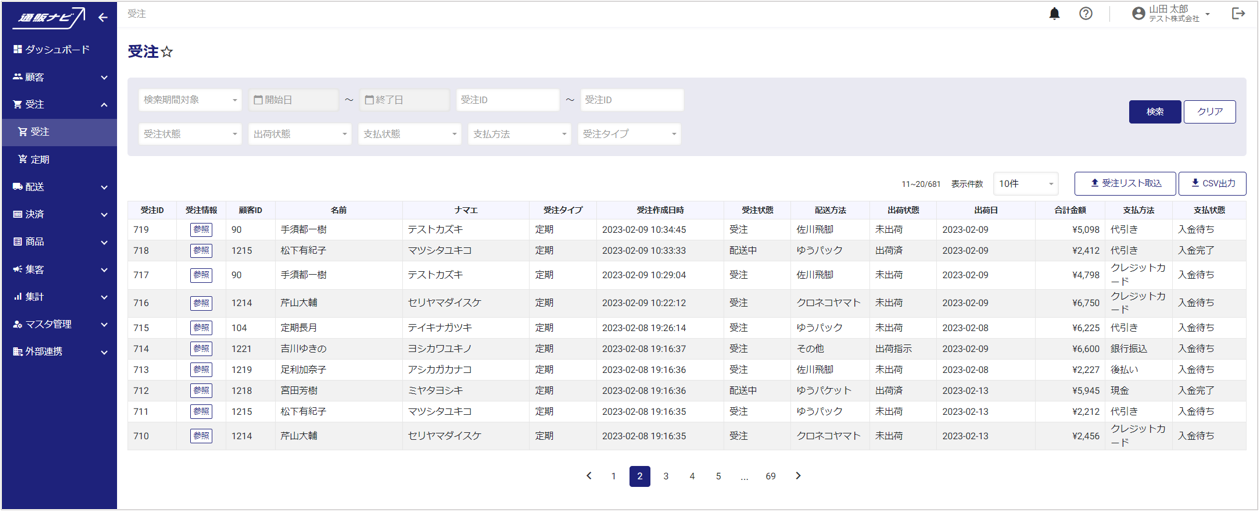1259x511 pixels.
Task: Open the help question mark icon
Action: (1086, 14)
